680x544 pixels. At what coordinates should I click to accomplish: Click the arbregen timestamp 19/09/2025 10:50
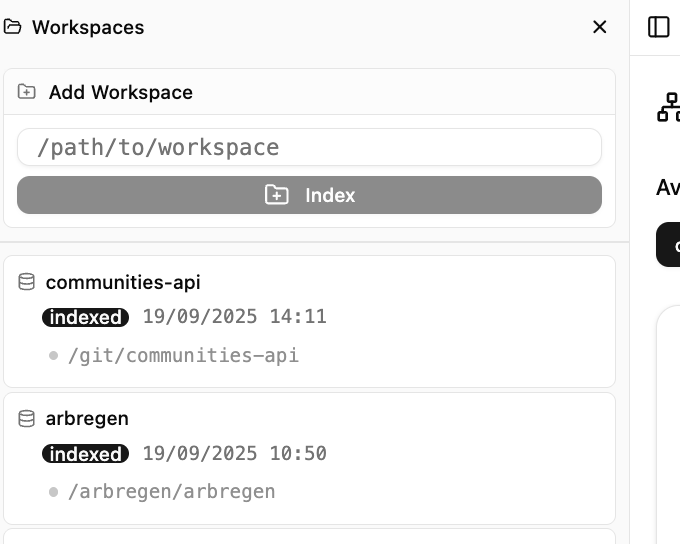pos(234,453)
